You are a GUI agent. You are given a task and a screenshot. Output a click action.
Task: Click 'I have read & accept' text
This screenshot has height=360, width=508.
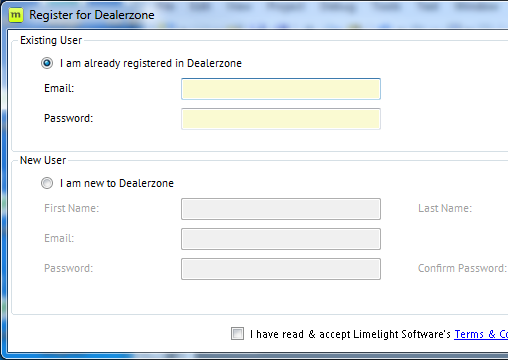pos(300,334)
